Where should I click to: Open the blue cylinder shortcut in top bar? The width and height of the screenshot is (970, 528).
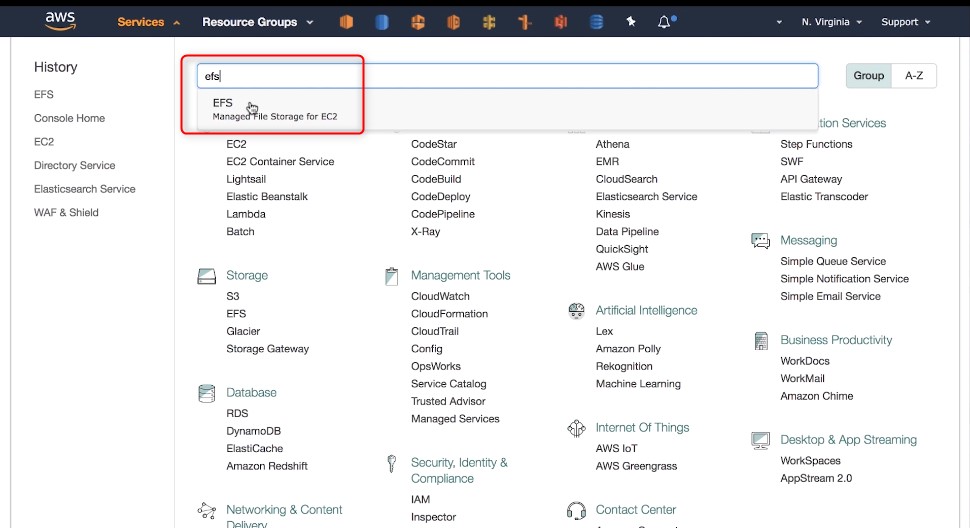tap(382, 22)
